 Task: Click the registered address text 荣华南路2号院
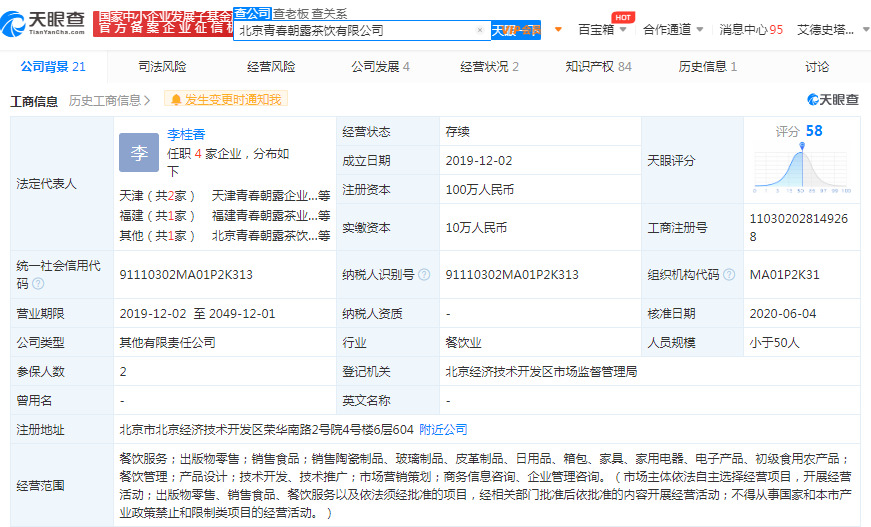point(299,429)
